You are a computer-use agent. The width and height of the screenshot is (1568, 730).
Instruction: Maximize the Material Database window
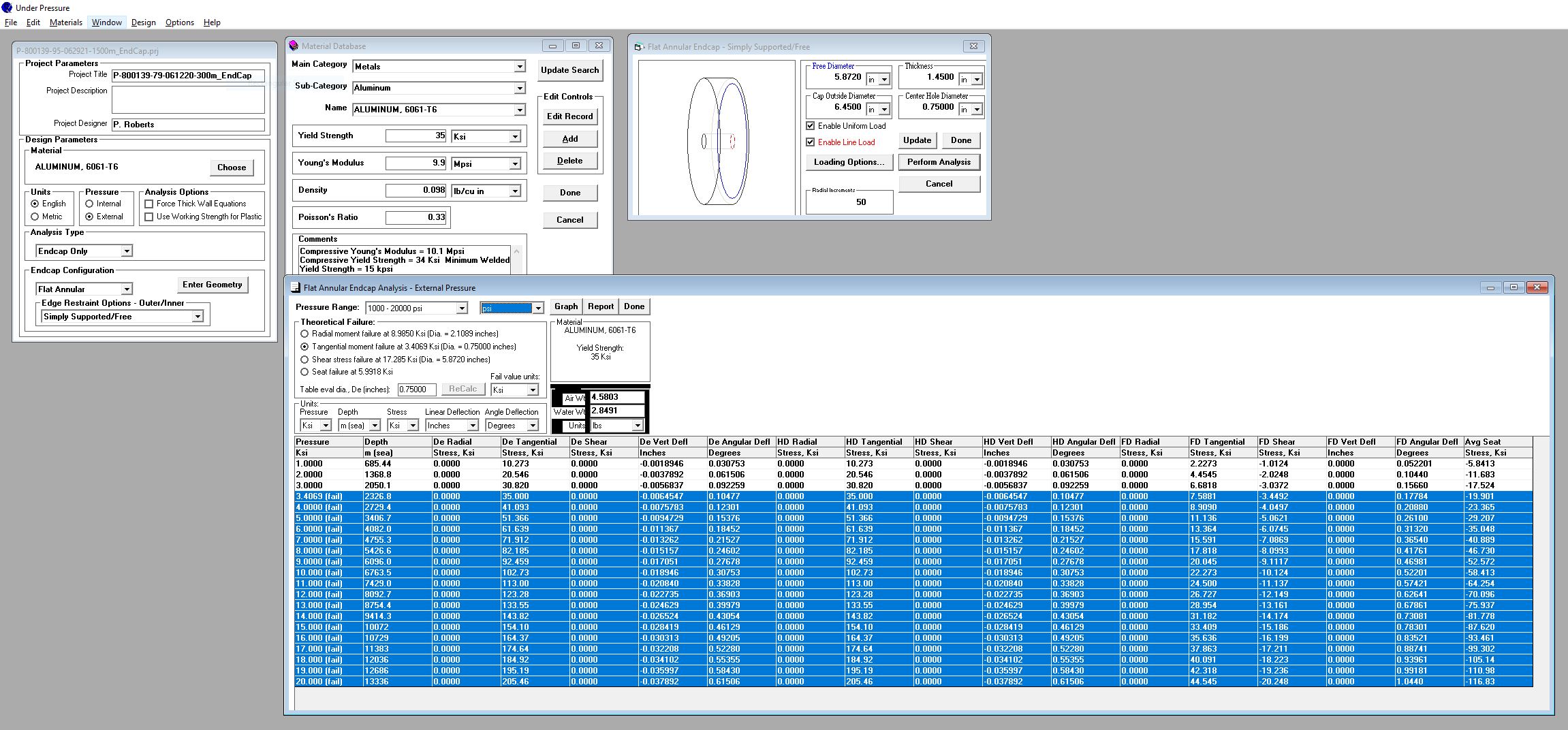576,46
